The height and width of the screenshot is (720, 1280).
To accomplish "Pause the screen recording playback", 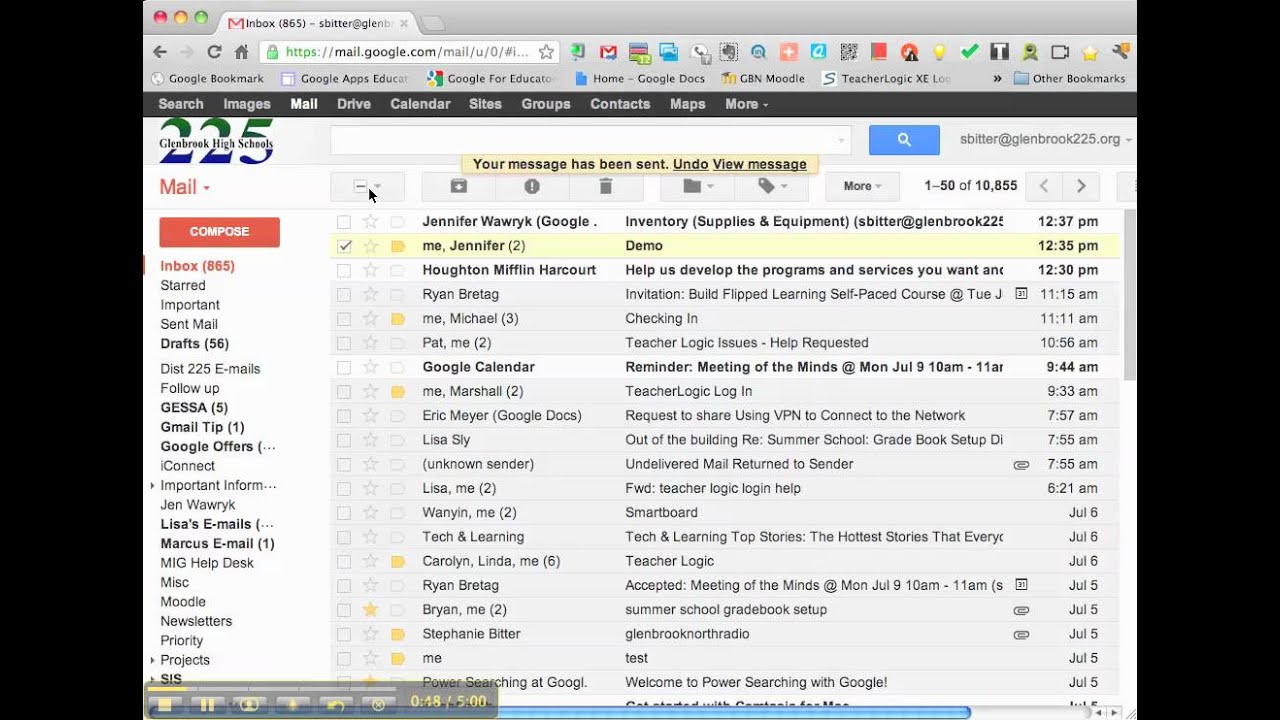I will point(207,705).
